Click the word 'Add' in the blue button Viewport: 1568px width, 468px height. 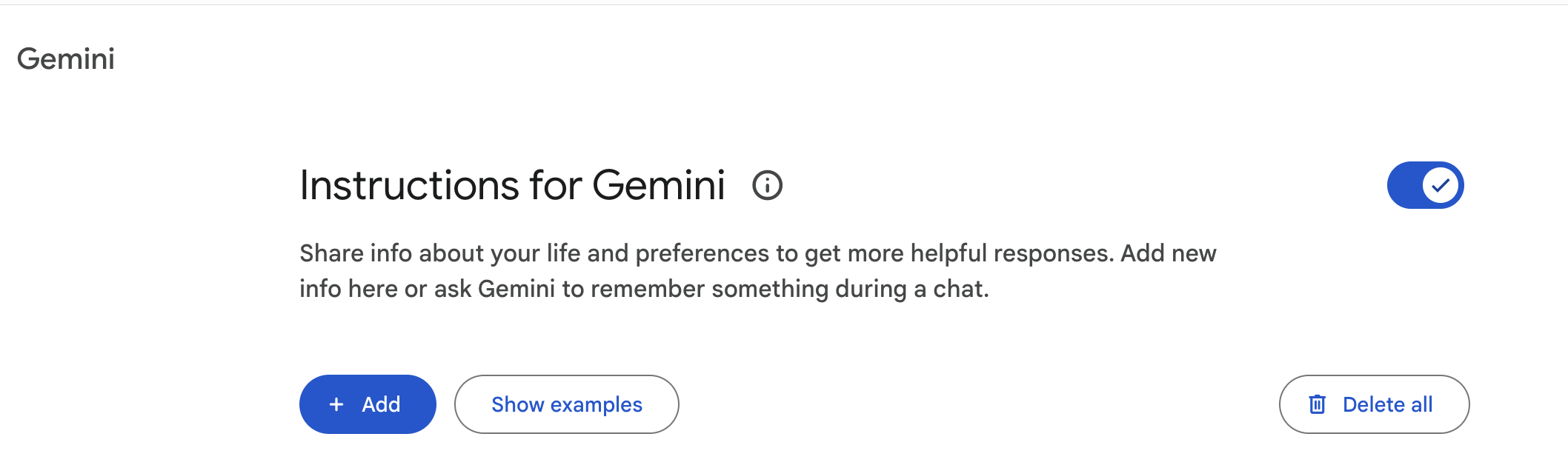tap(381, 404)
